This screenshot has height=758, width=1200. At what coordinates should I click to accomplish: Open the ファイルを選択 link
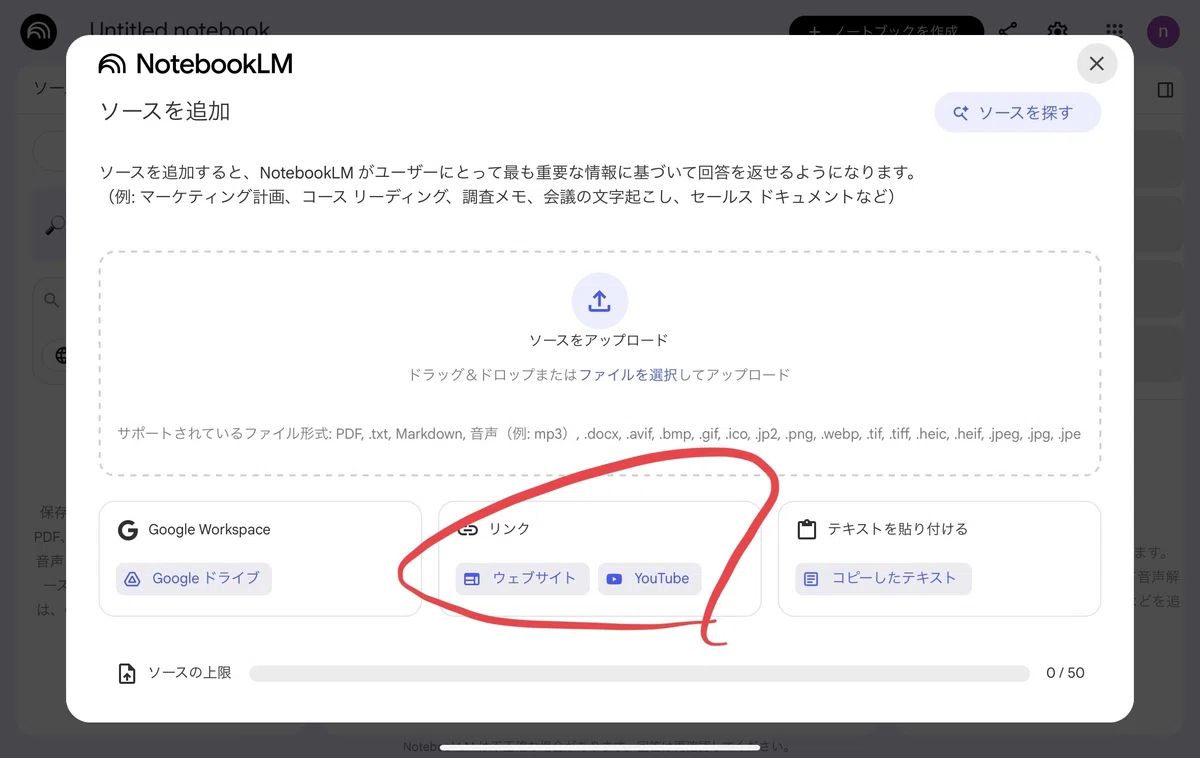[628, 375]
